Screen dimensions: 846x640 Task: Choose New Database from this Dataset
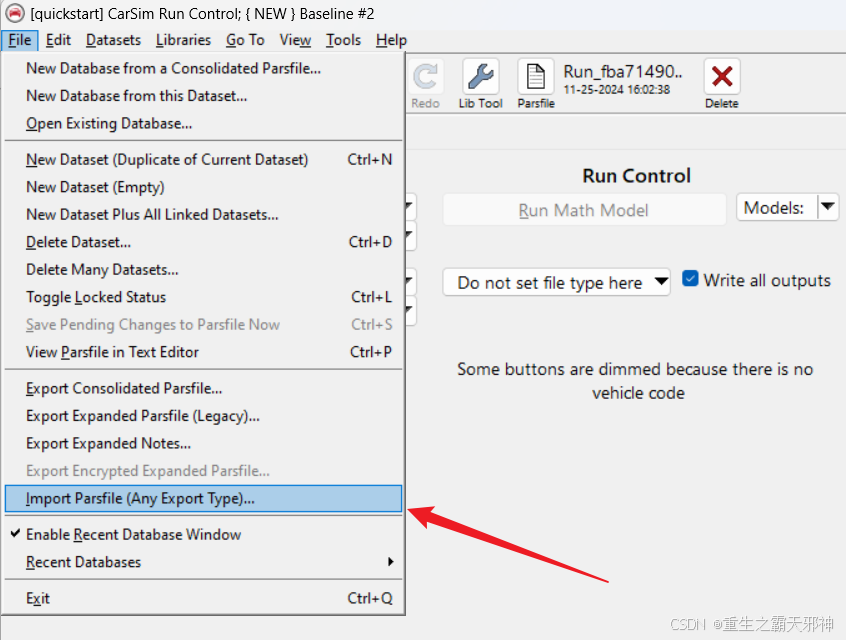(204, 96)
